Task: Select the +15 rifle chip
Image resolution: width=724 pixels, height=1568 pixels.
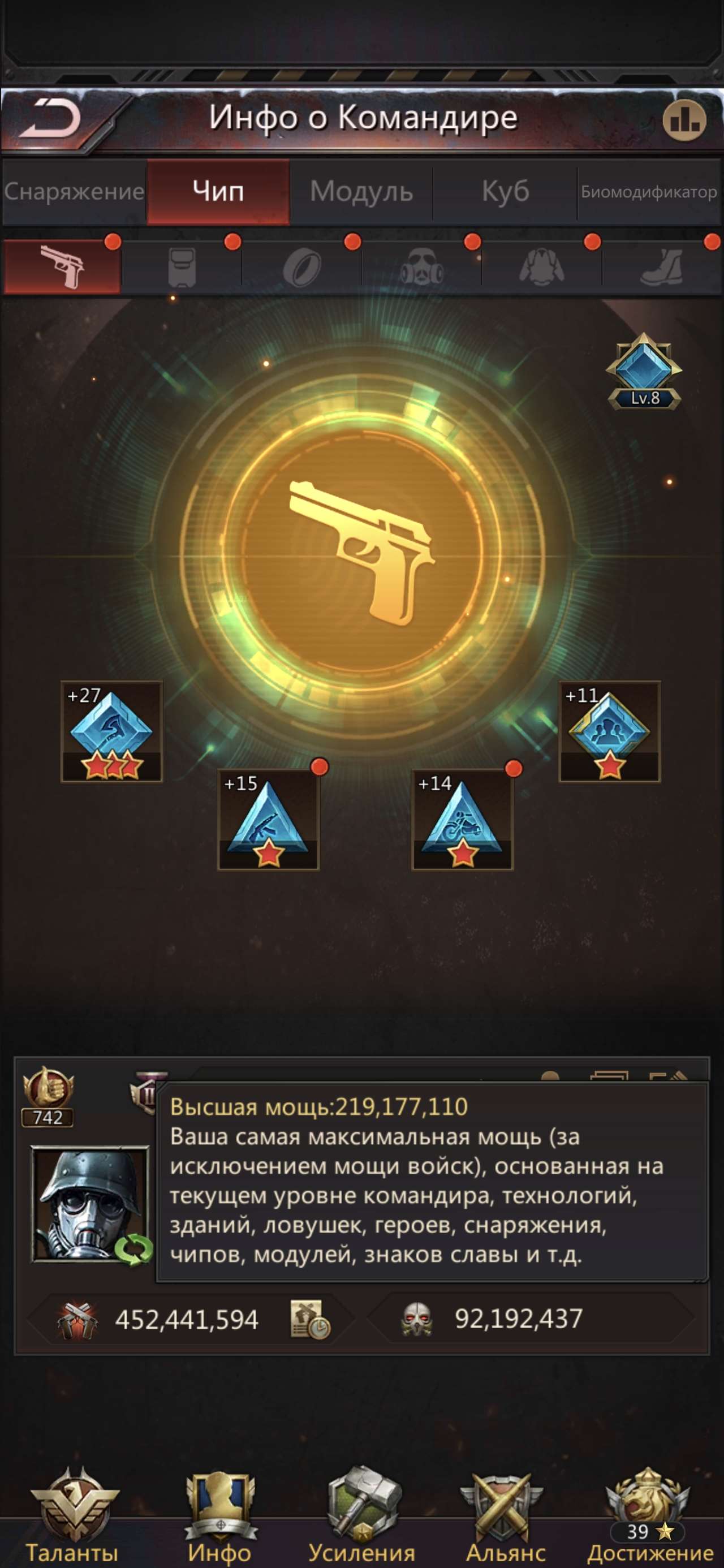Action: pos(269,819)
